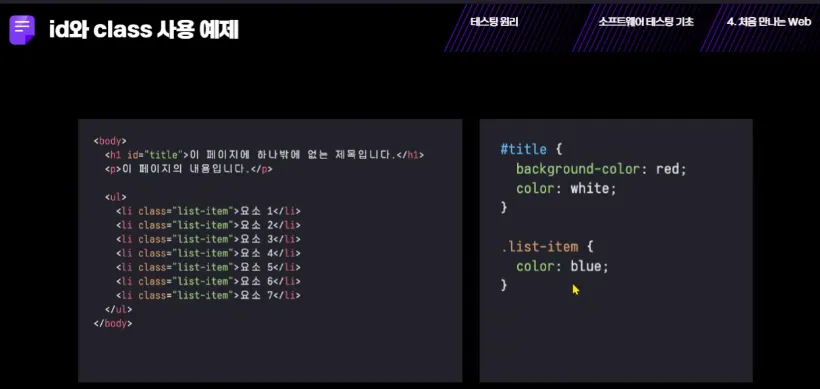Click the #title selector in the CSS panel
The height and width of the screenshot is (389, 820).
523,150
